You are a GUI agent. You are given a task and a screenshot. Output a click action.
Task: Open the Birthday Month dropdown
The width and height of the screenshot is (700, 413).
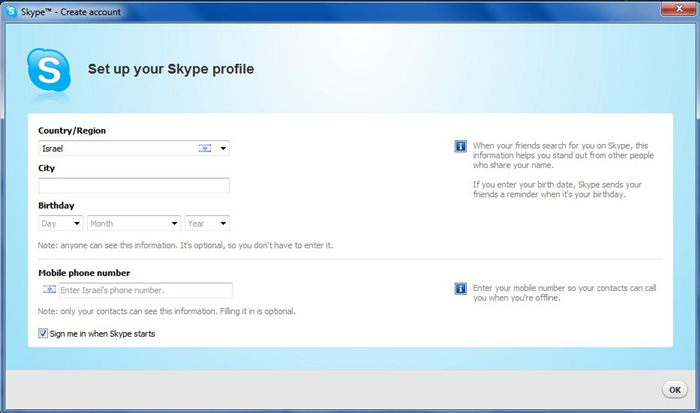(134, 223)
